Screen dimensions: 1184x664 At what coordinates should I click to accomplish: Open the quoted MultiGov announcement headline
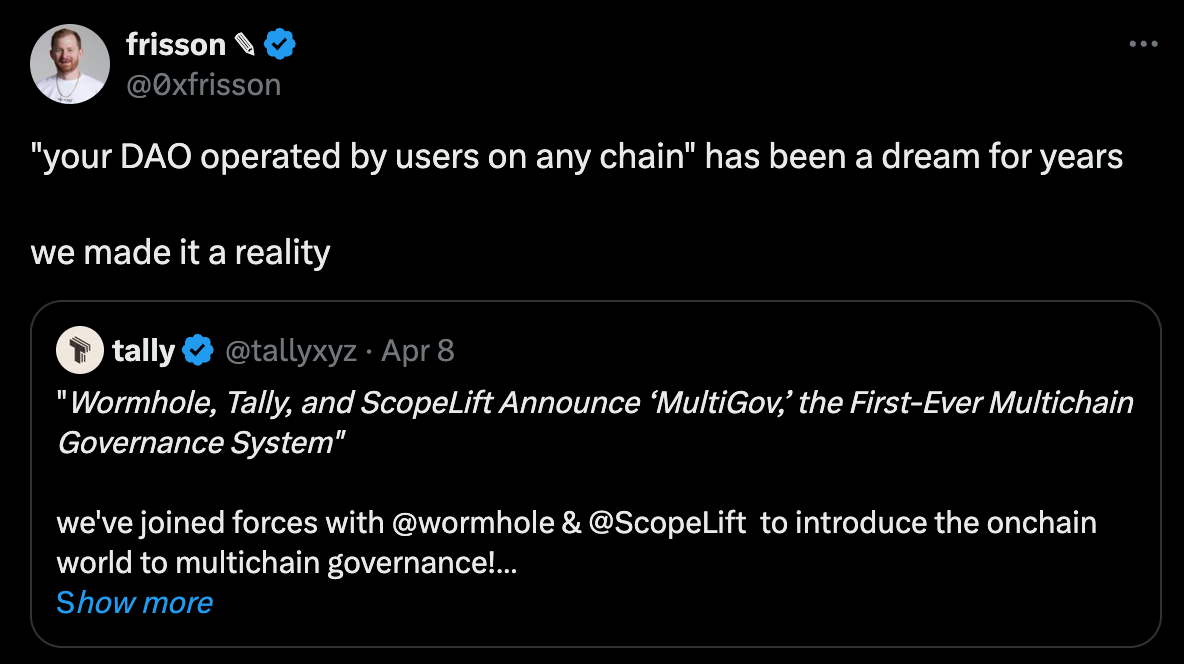(595, 422)
